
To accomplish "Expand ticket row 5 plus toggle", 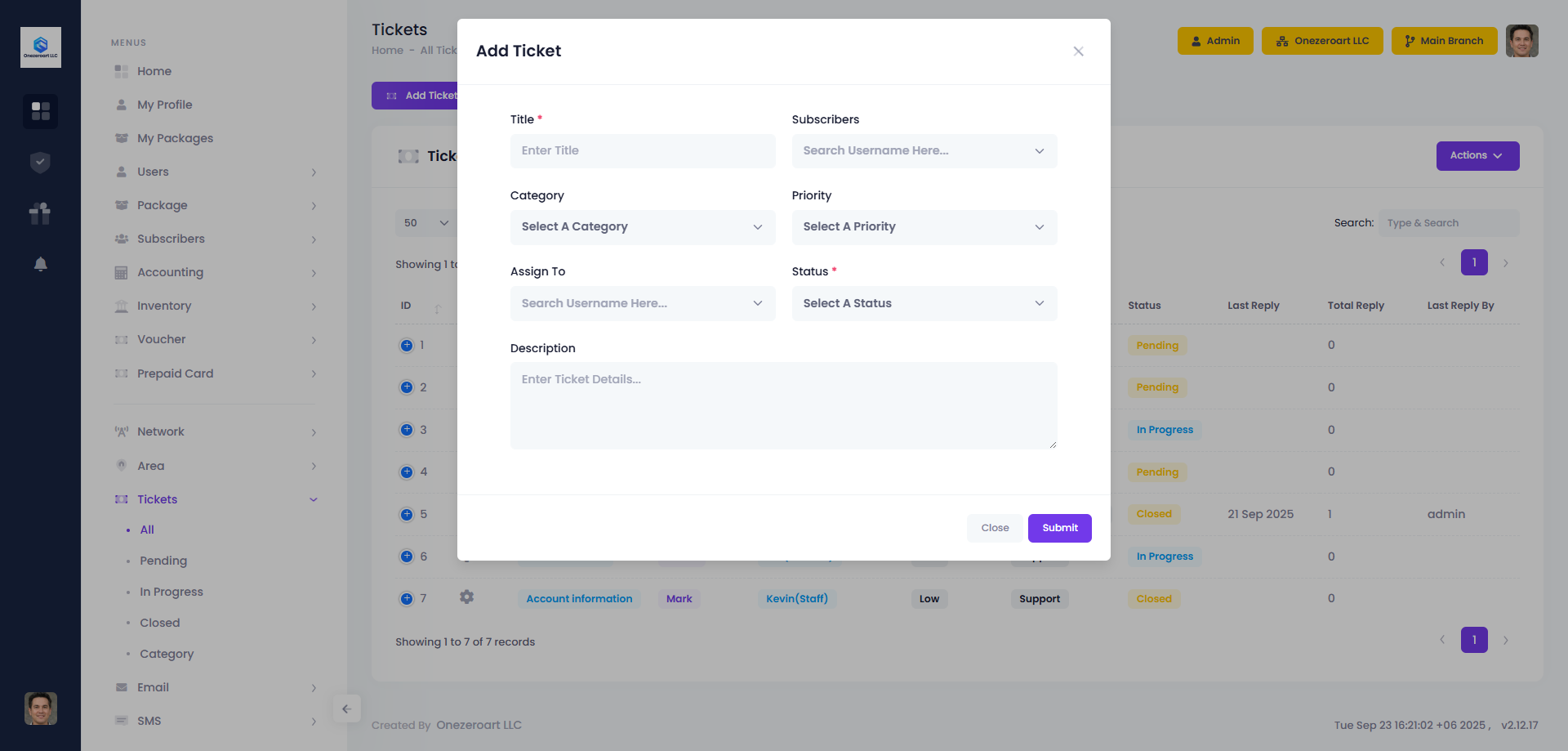I will 407,514.
